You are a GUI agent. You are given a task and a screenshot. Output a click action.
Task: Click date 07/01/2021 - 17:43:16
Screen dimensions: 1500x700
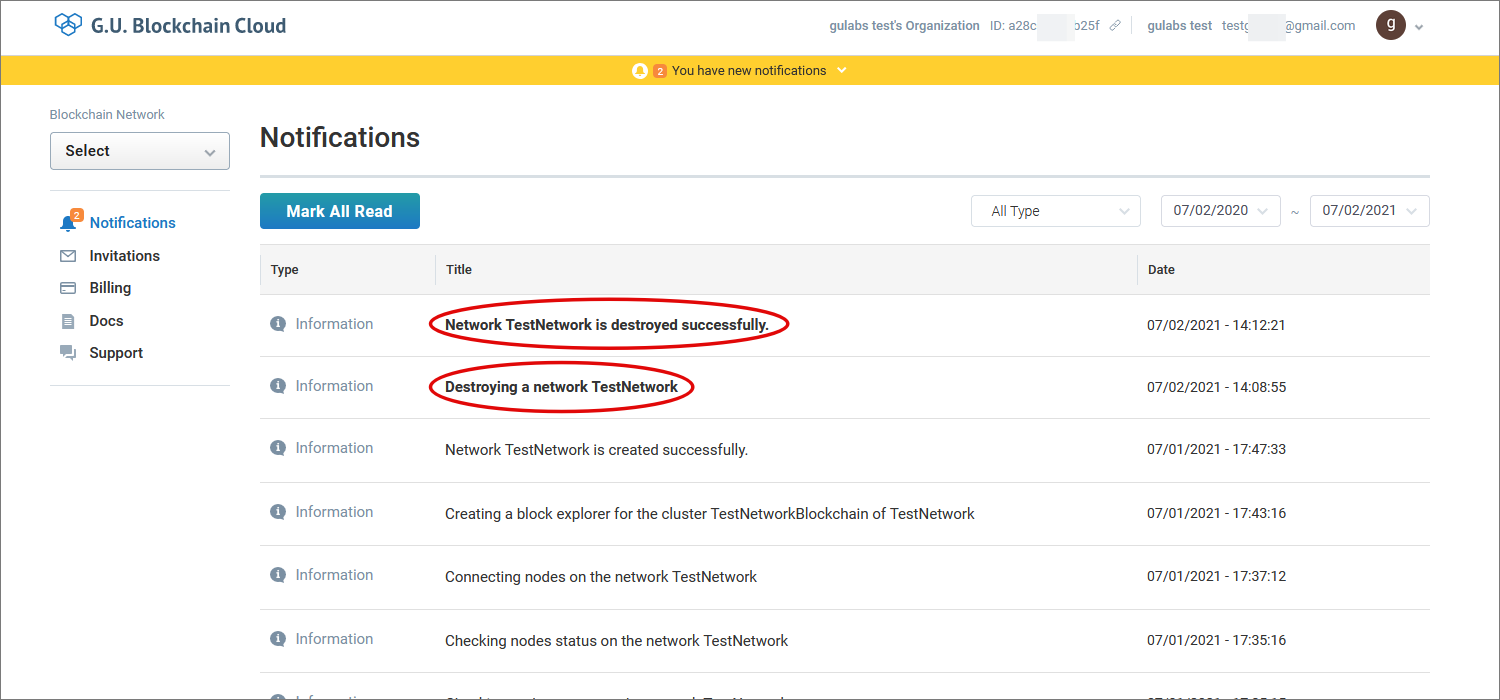(x=1216, y=514)
